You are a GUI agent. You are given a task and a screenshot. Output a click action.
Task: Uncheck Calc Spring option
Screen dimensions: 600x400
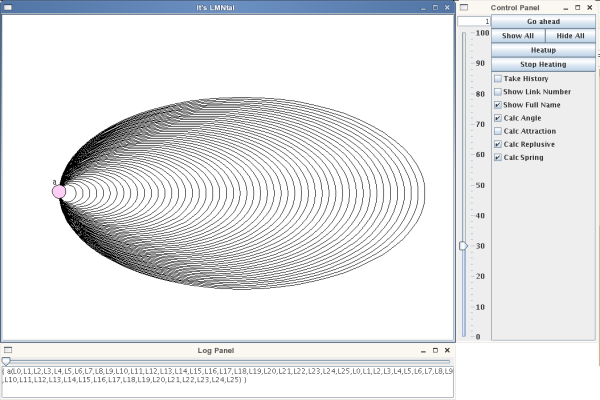pyautogui.click(x=498, y=157)
